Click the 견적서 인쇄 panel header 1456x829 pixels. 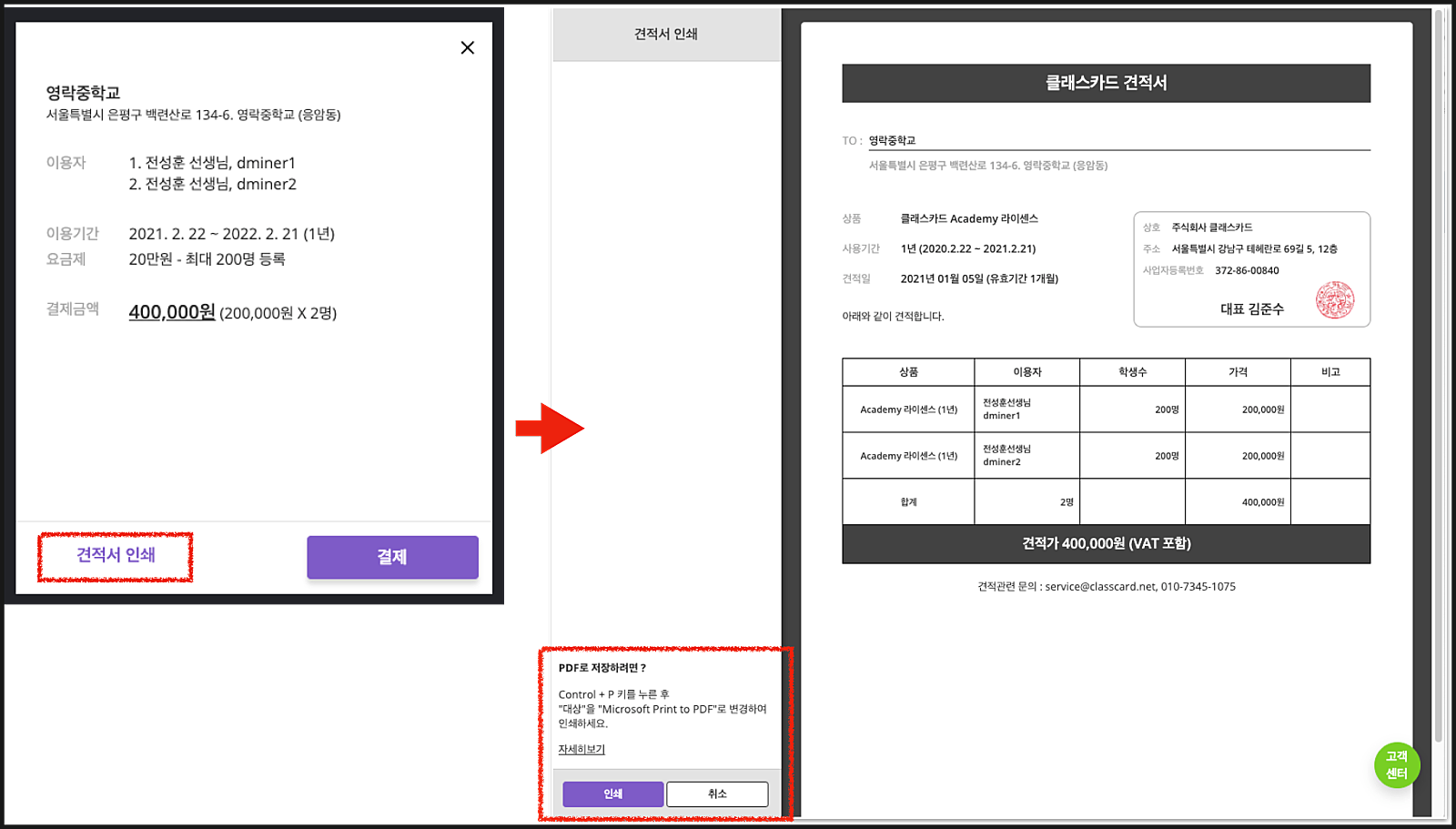point(666,34)
